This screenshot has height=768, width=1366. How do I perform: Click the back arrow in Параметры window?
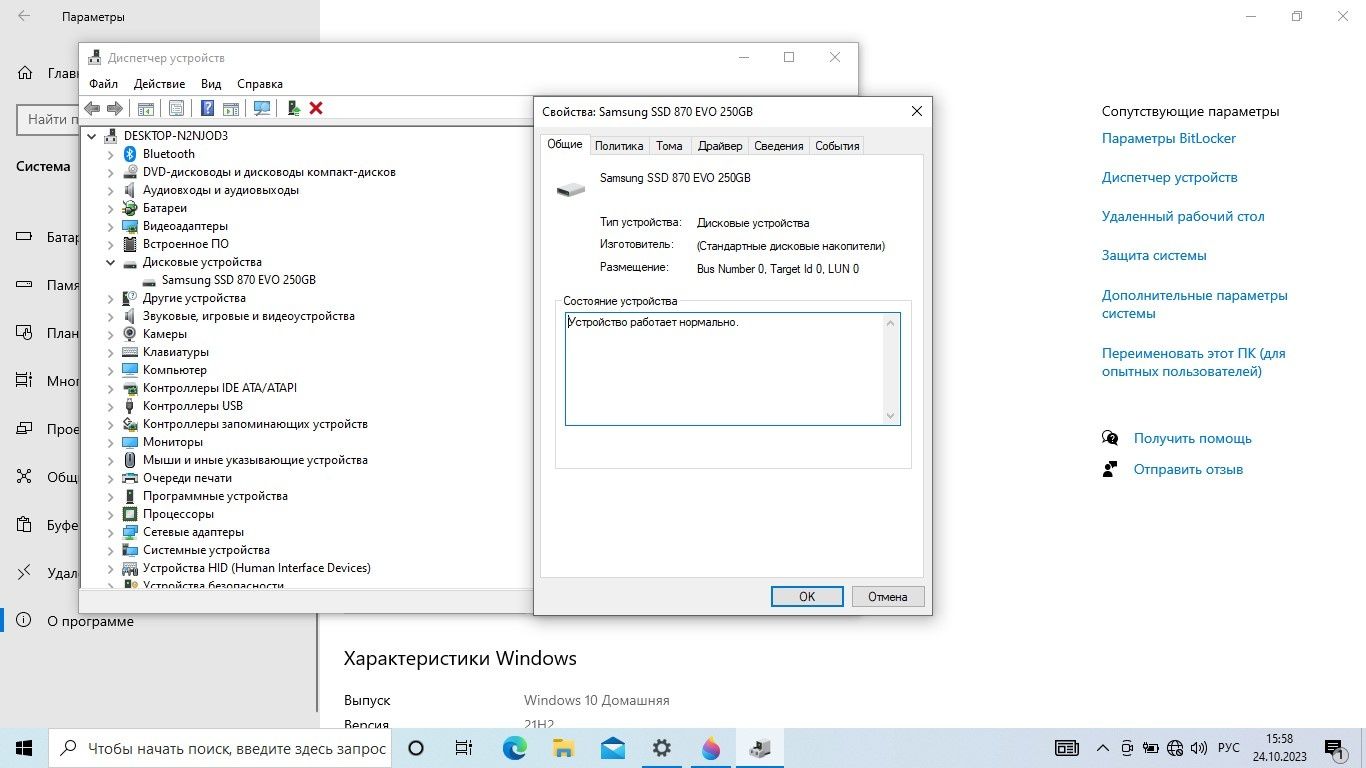(x=24, y=17)
